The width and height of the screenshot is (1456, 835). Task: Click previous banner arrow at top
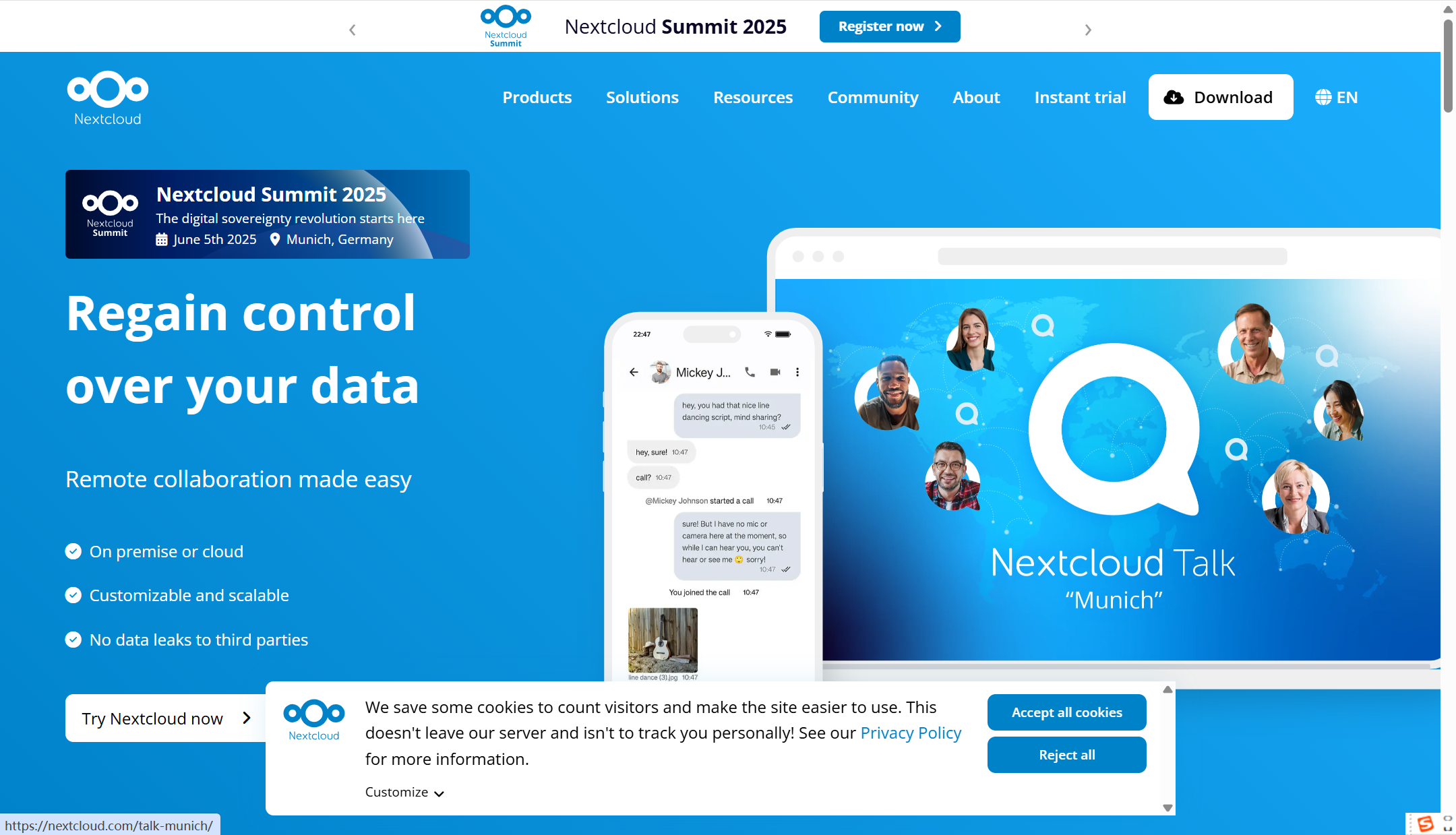click(352, 30)
